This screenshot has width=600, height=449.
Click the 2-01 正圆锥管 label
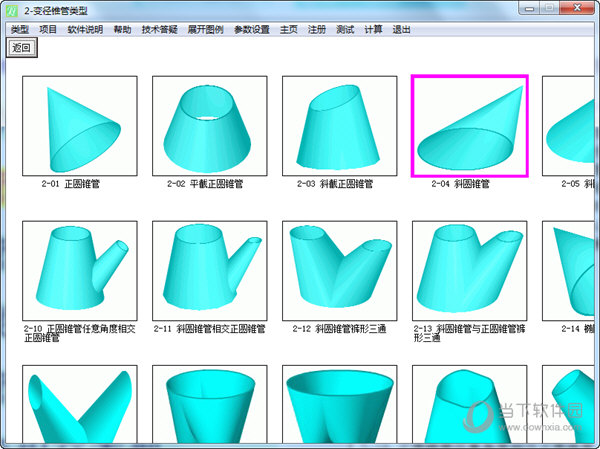[71, 184]
